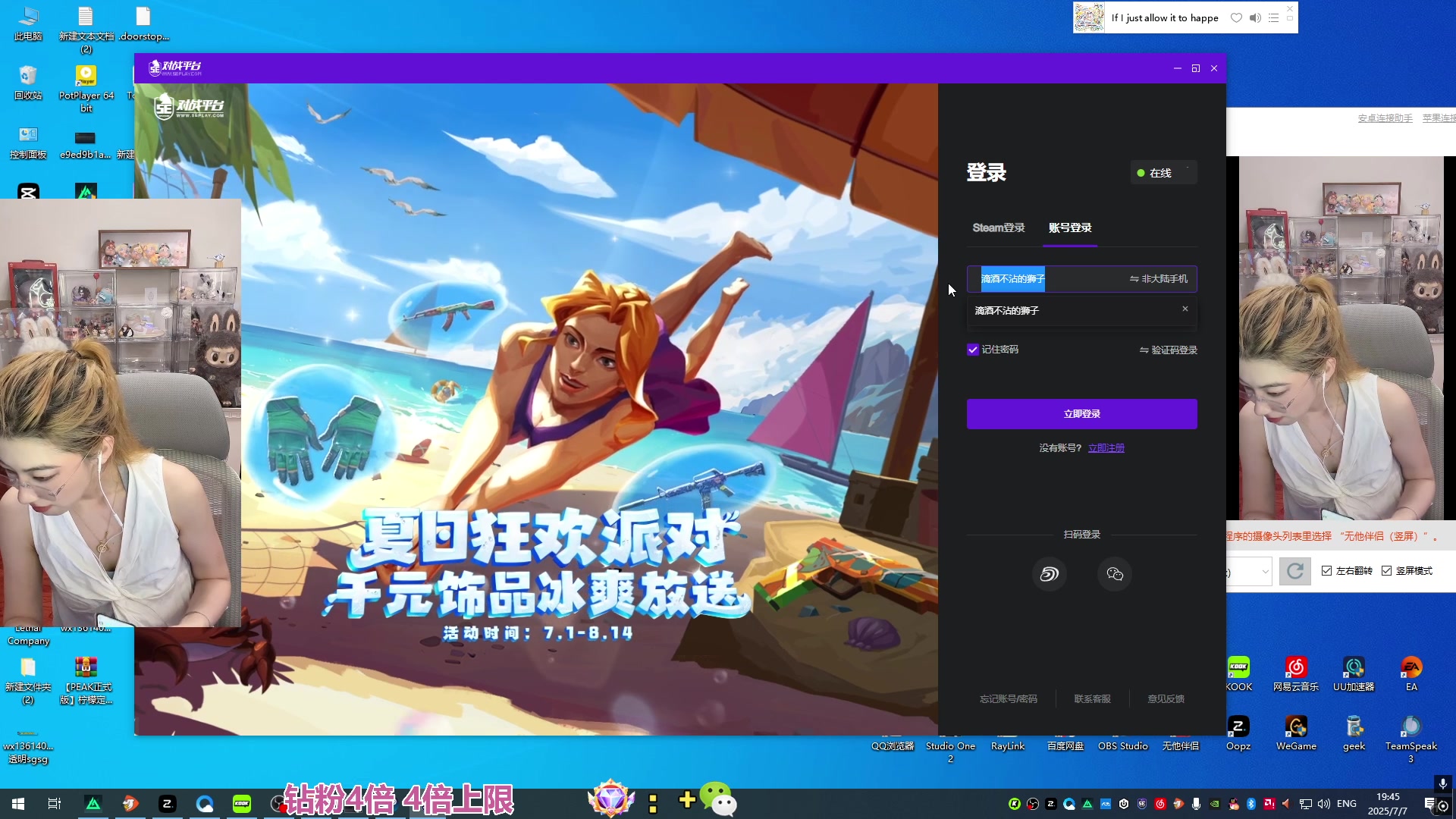Choose 5E app scan login icon
Image resolution: width=1456 pixels, height=819 pixels.
(1050, 574)
